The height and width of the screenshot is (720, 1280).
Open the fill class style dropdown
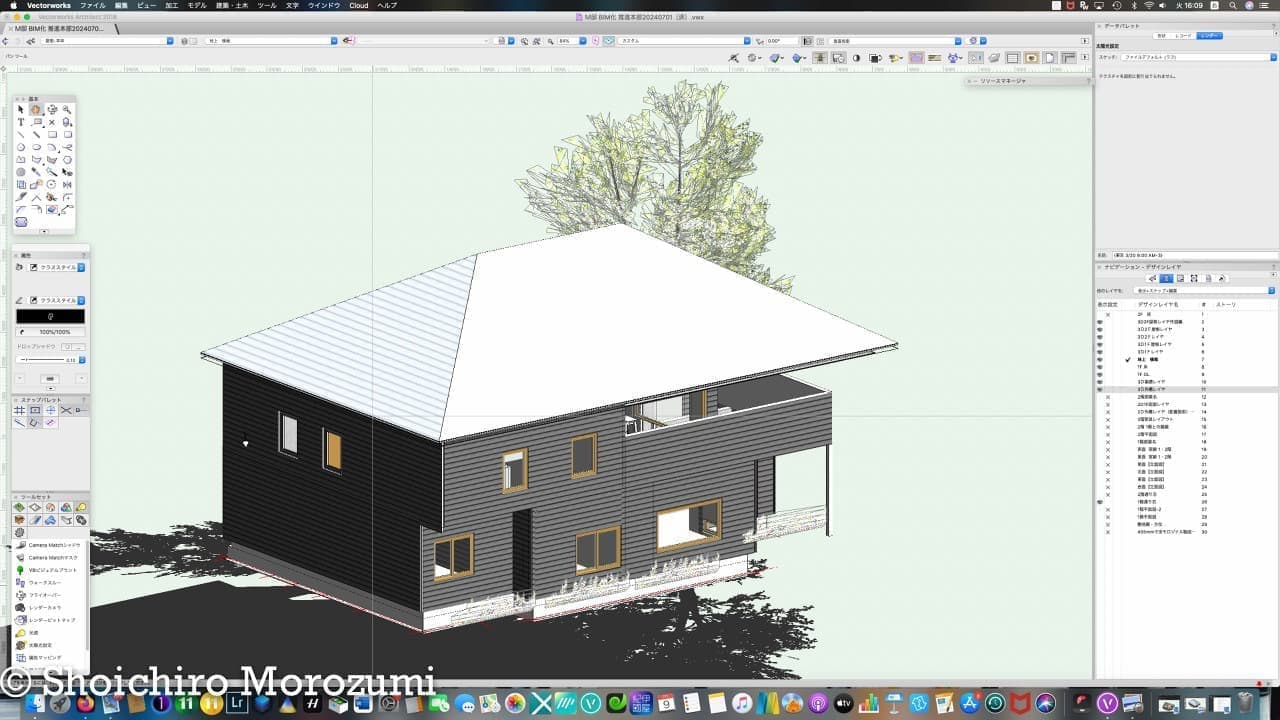point(81,268)
